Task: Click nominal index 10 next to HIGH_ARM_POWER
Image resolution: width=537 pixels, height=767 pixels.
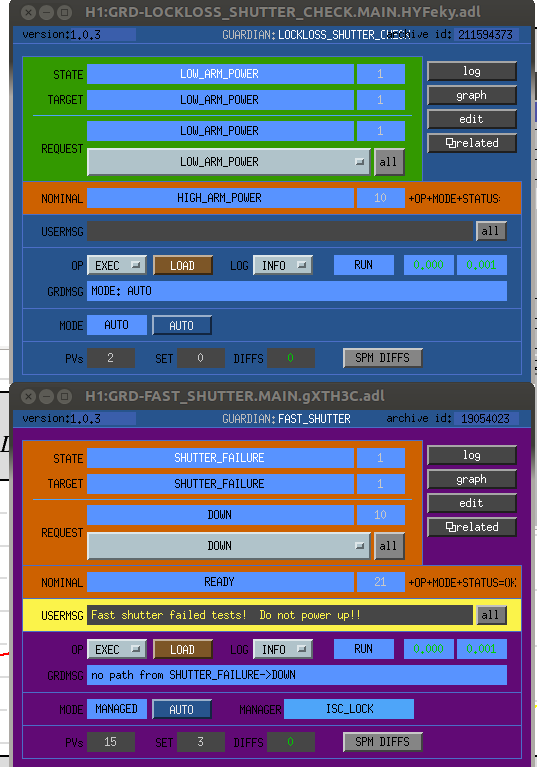Action: click(380, 198)
